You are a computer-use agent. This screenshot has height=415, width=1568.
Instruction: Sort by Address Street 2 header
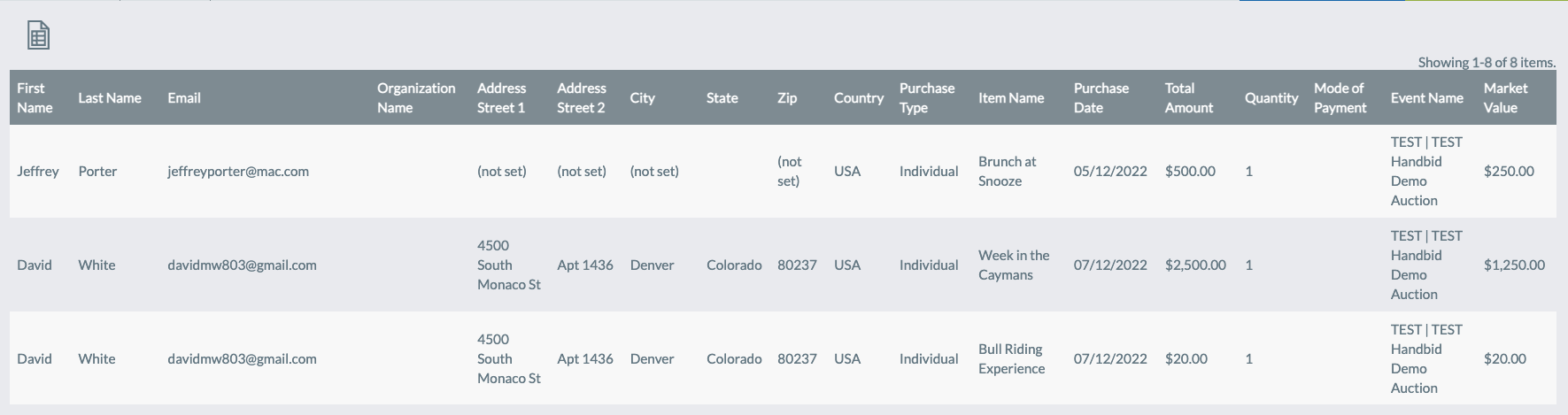point(582,97)
